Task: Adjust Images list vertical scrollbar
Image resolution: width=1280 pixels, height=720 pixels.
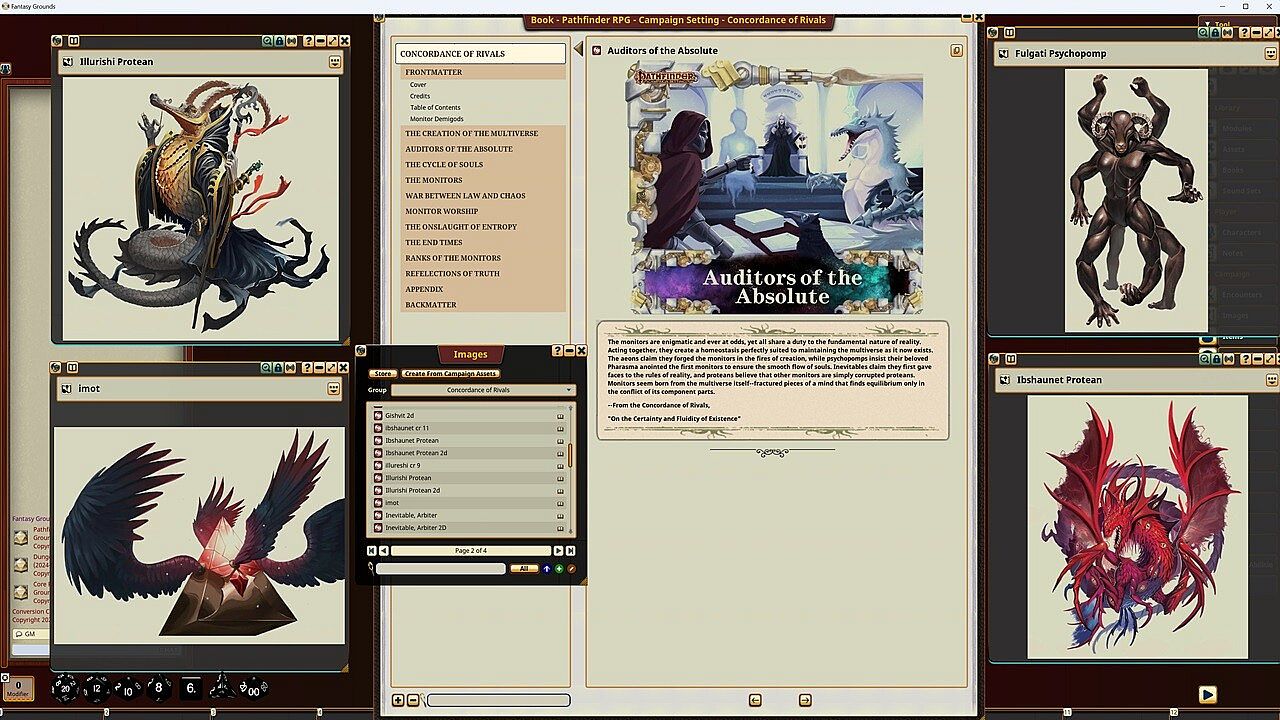Action: coord(571,456)
